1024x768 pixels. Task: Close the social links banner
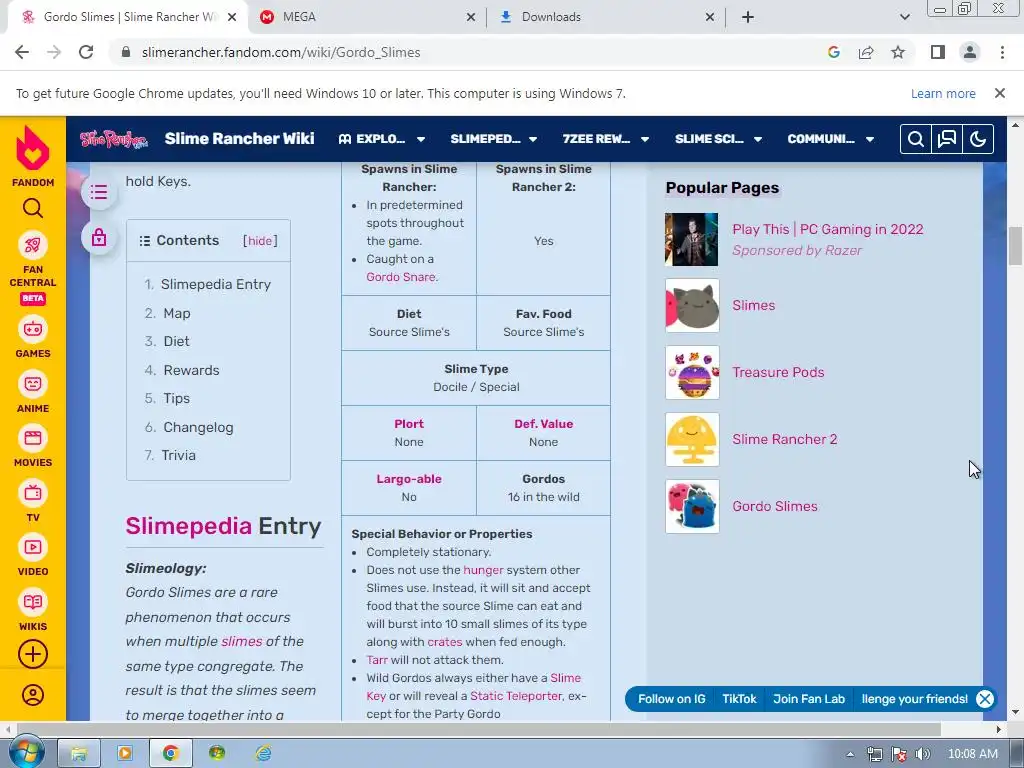point(985,699)
